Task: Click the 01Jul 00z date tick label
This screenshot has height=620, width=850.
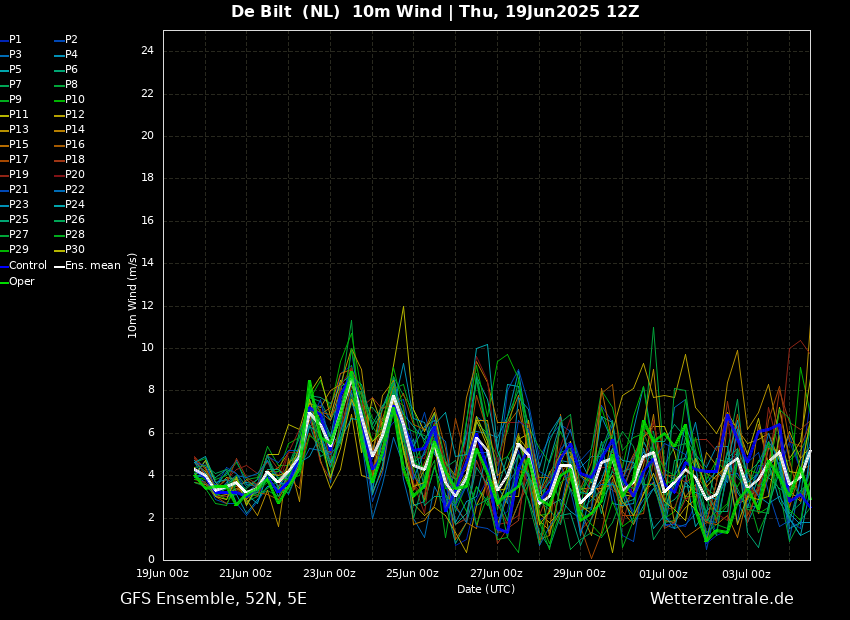Action: pyautogui.click(x=663, y=574)
